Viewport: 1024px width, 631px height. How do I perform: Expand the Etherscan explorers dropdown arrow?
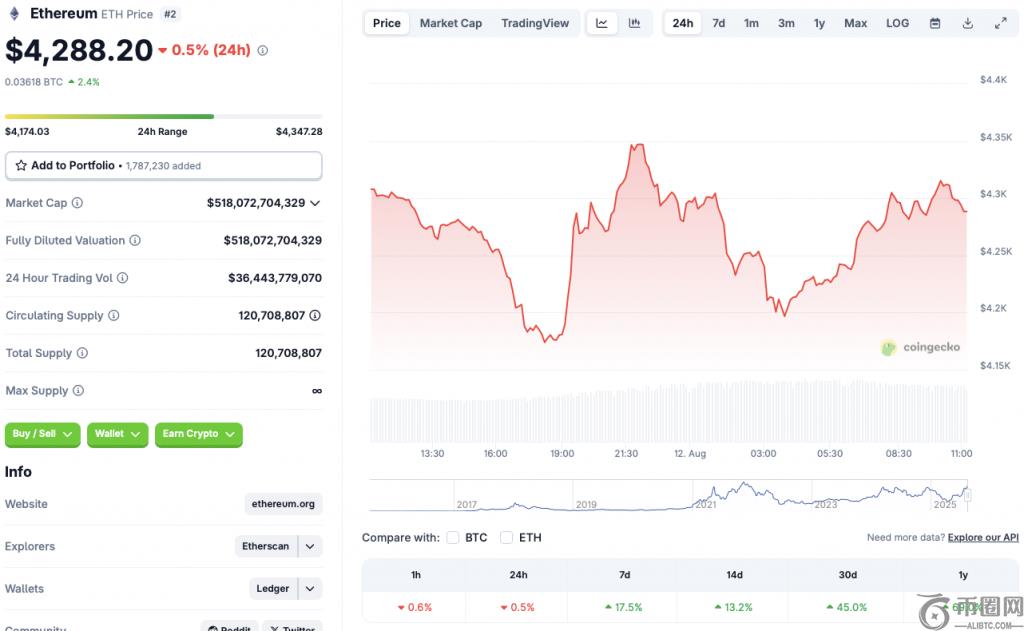tap(310, 547)
